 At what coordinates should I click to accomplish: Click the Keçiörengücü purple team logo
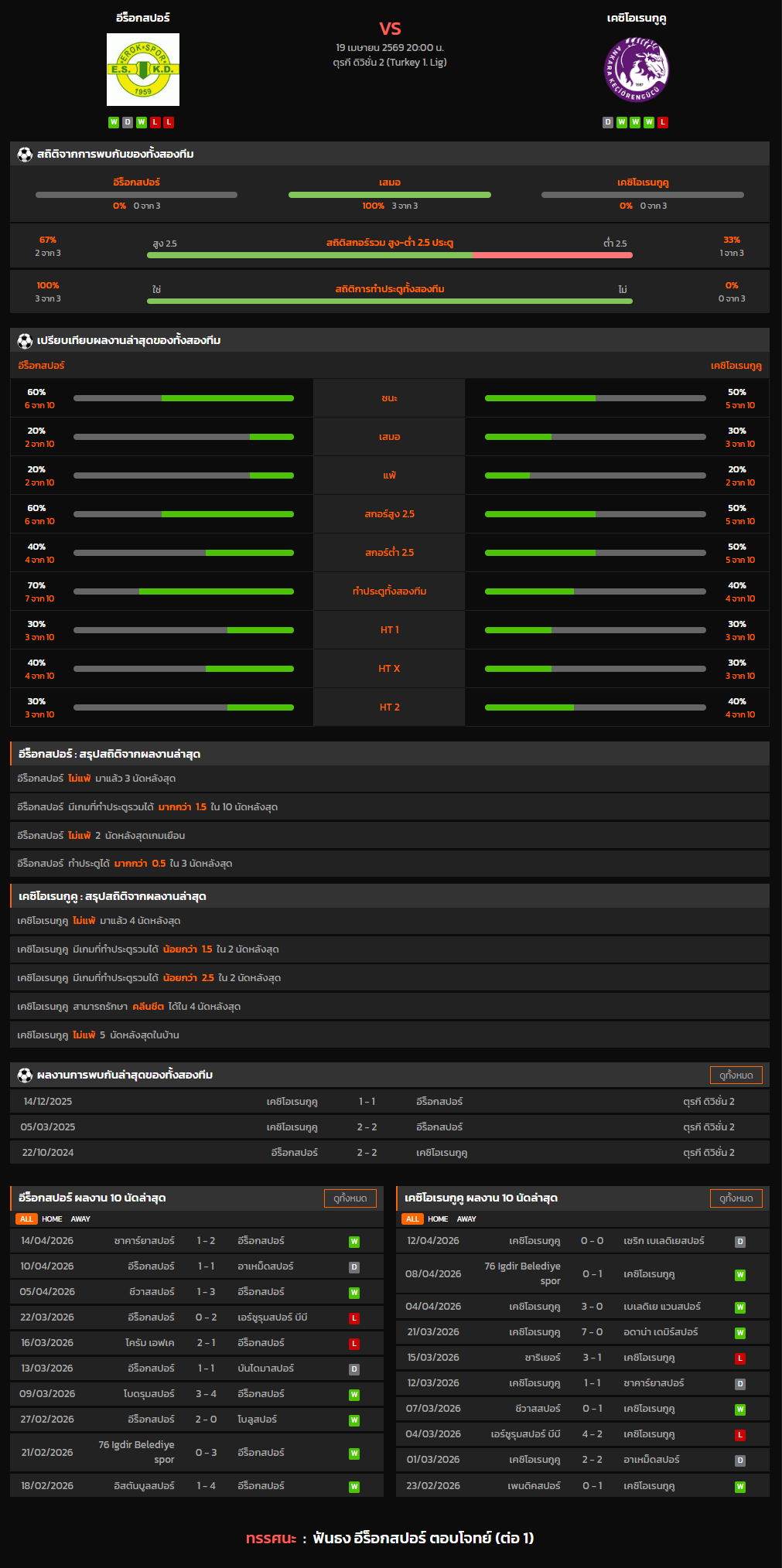[x=636, y=70]
